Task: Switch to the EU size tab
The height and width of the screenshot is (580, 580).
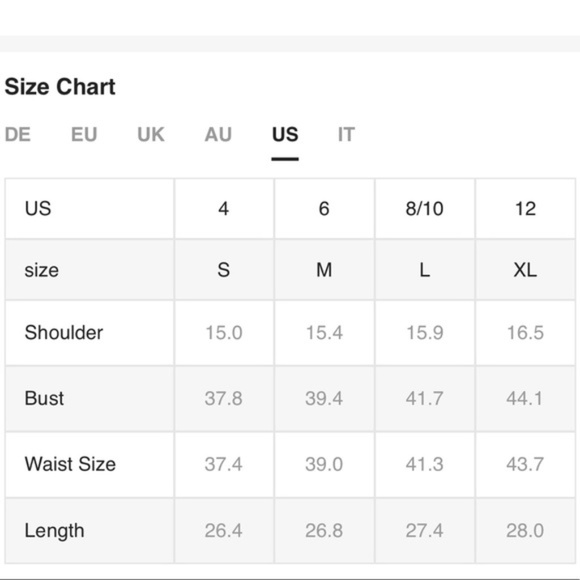Action: [x=84, y=134]
